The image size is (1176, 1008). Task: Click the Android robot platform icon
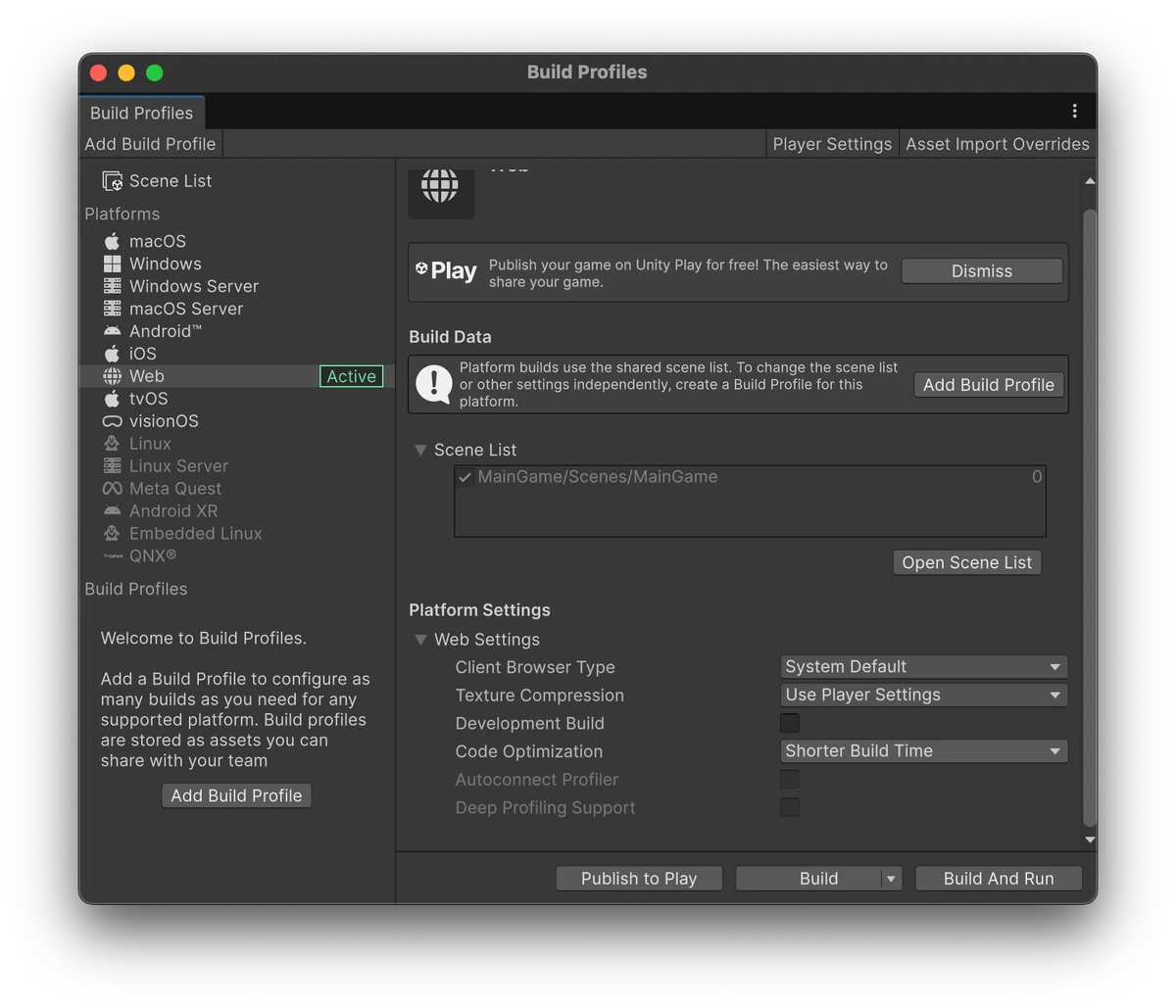pos(113,331)
